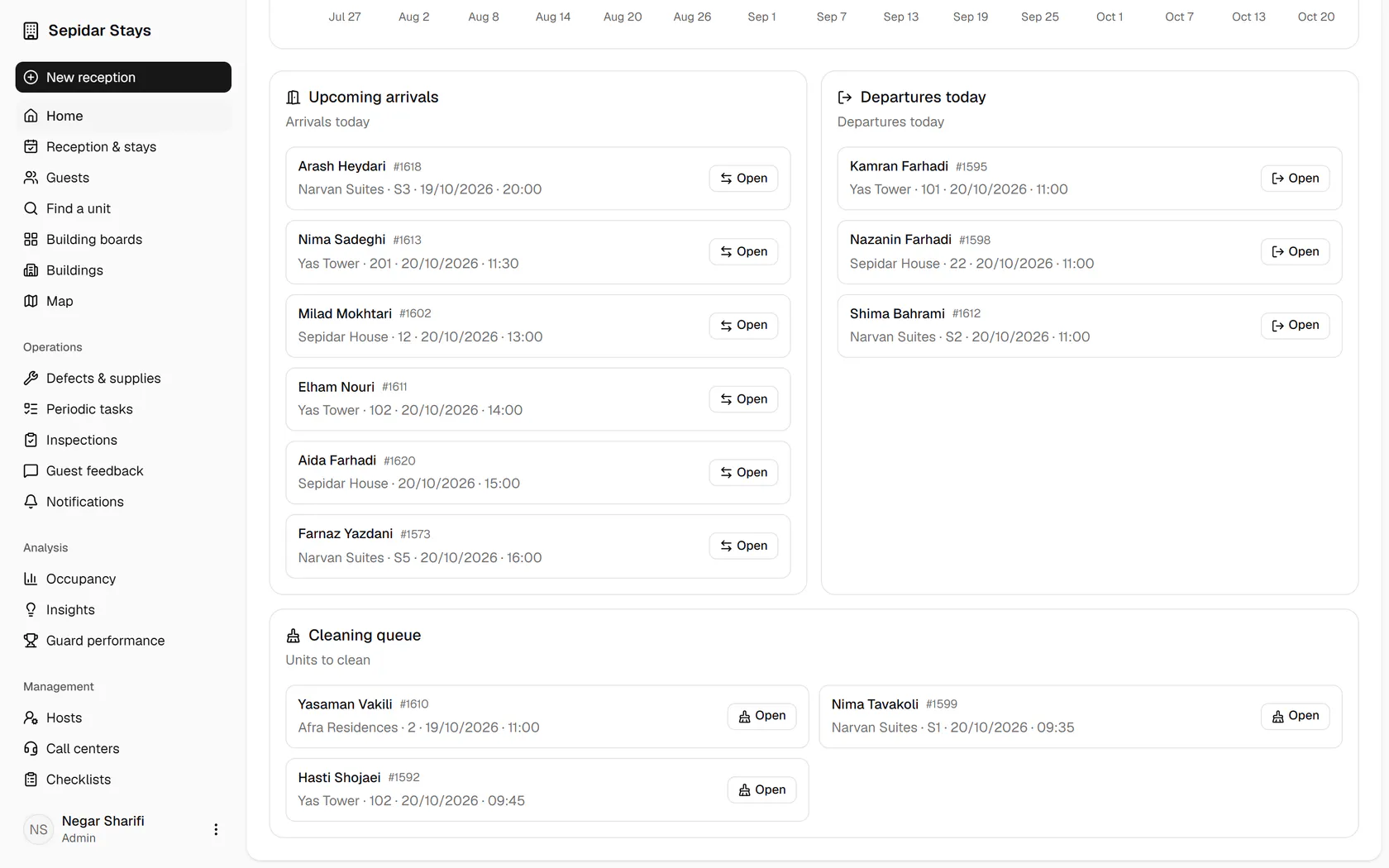The width and height of the screenshot is (1389, 868).
Task: Click the Occupancy chart icon
Action: coord(31,579)
